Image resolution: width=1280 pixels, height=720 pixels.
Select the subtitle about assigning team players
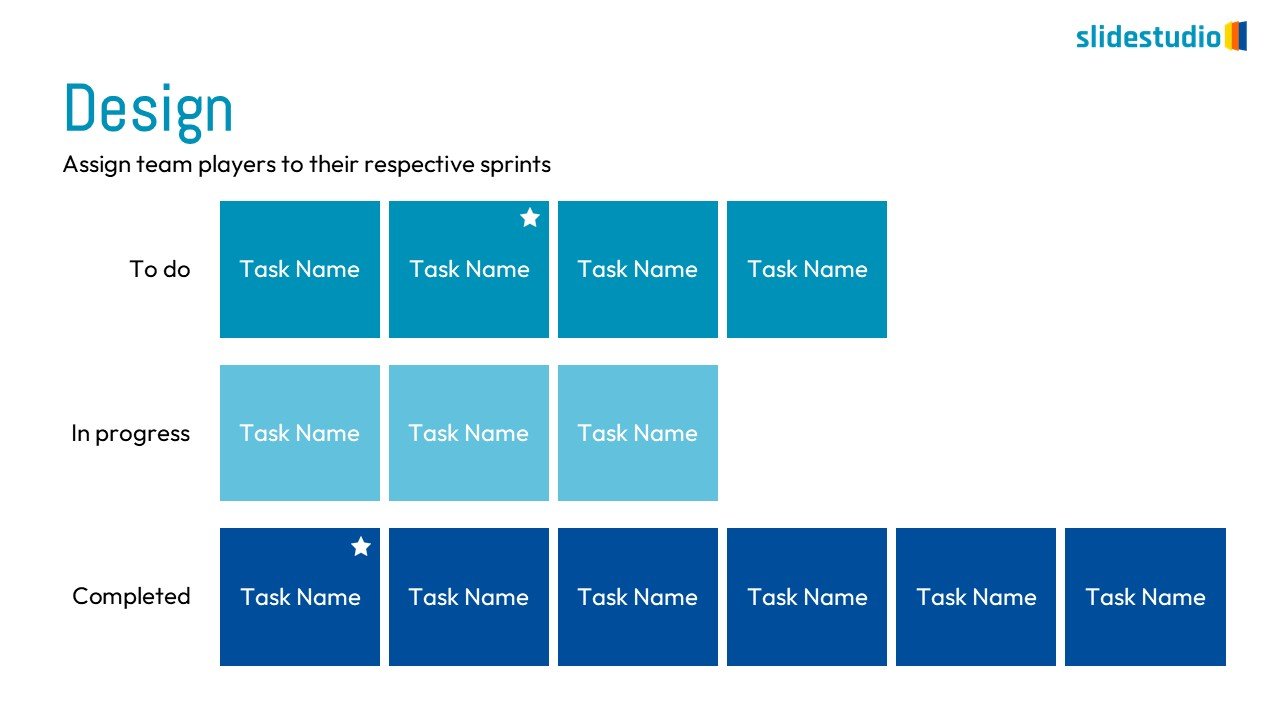[306, 164]
